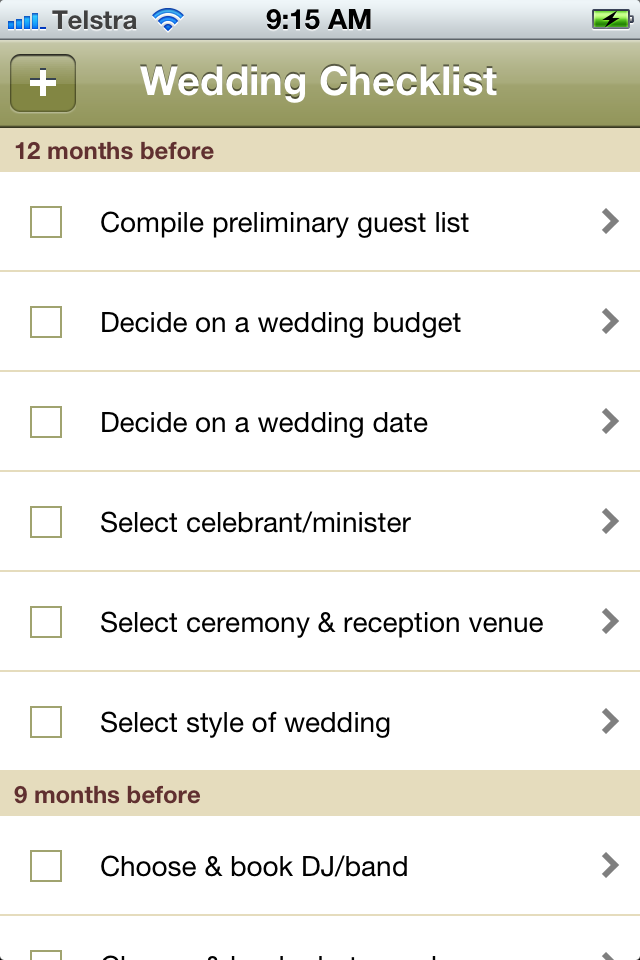
Task: Check off Compile preliminary guest list
Action: [x=46, y=222]
